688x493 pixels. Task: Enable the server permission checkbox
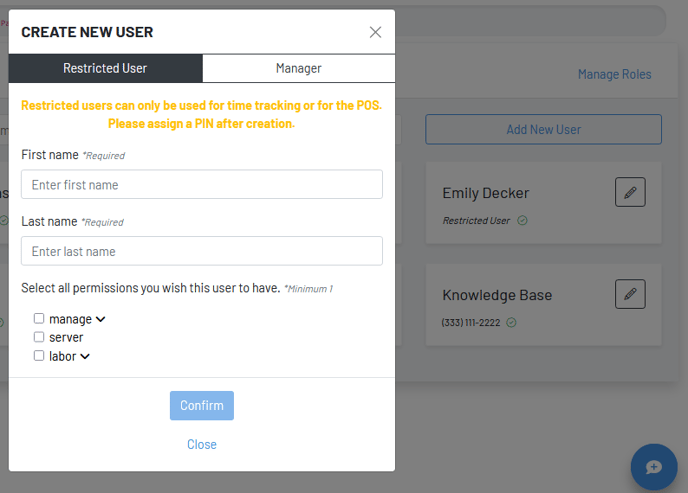[x=39, y=338]
